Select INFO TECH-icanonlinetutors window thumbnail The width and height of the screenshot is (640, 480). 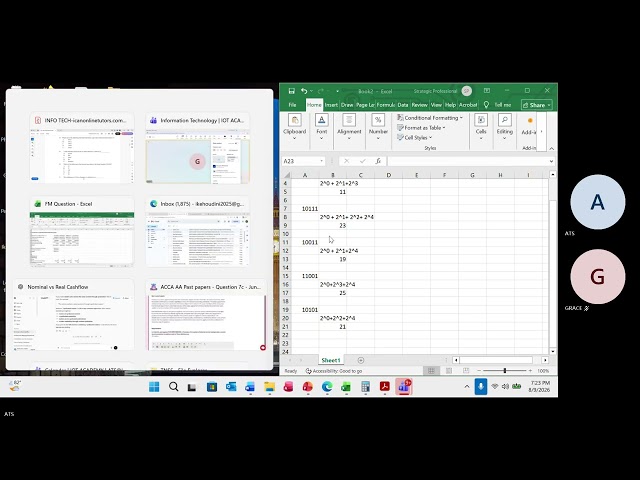click(x=82, y=148)
